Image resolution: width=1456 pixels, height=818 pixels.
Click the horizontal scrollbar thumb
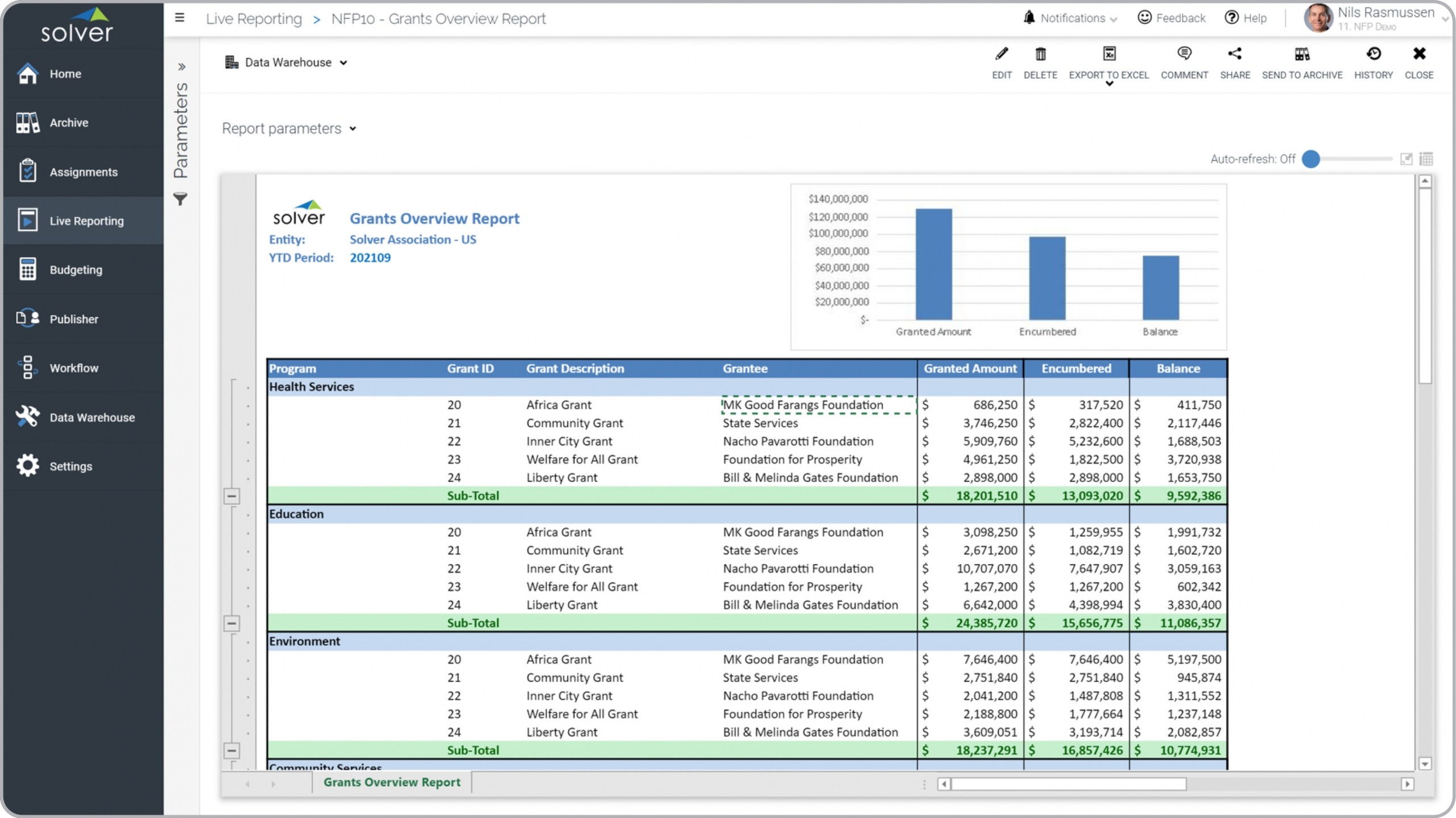pyautogui.click(x=1068, y=784)
